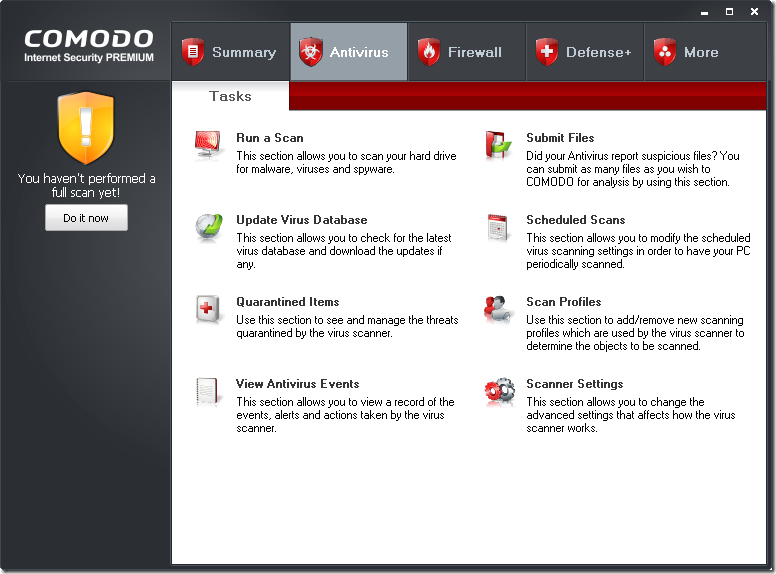This screenshot has height=574, width=776.
Task: Open the Scanner Settings link
Action: (575, 384)
